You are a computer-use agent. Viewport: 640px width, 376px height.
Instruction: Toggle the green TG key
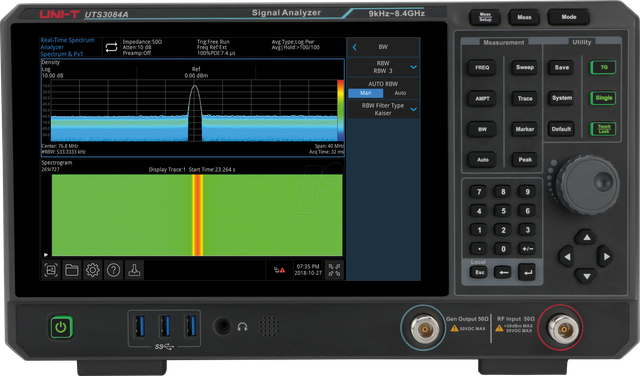pos(603,67)
